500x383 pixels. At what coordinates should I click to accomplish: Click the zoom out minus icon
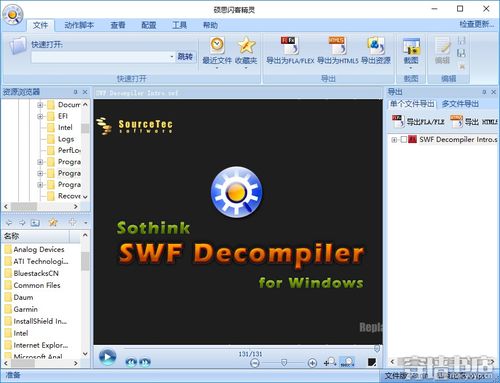tap(255, 363)
